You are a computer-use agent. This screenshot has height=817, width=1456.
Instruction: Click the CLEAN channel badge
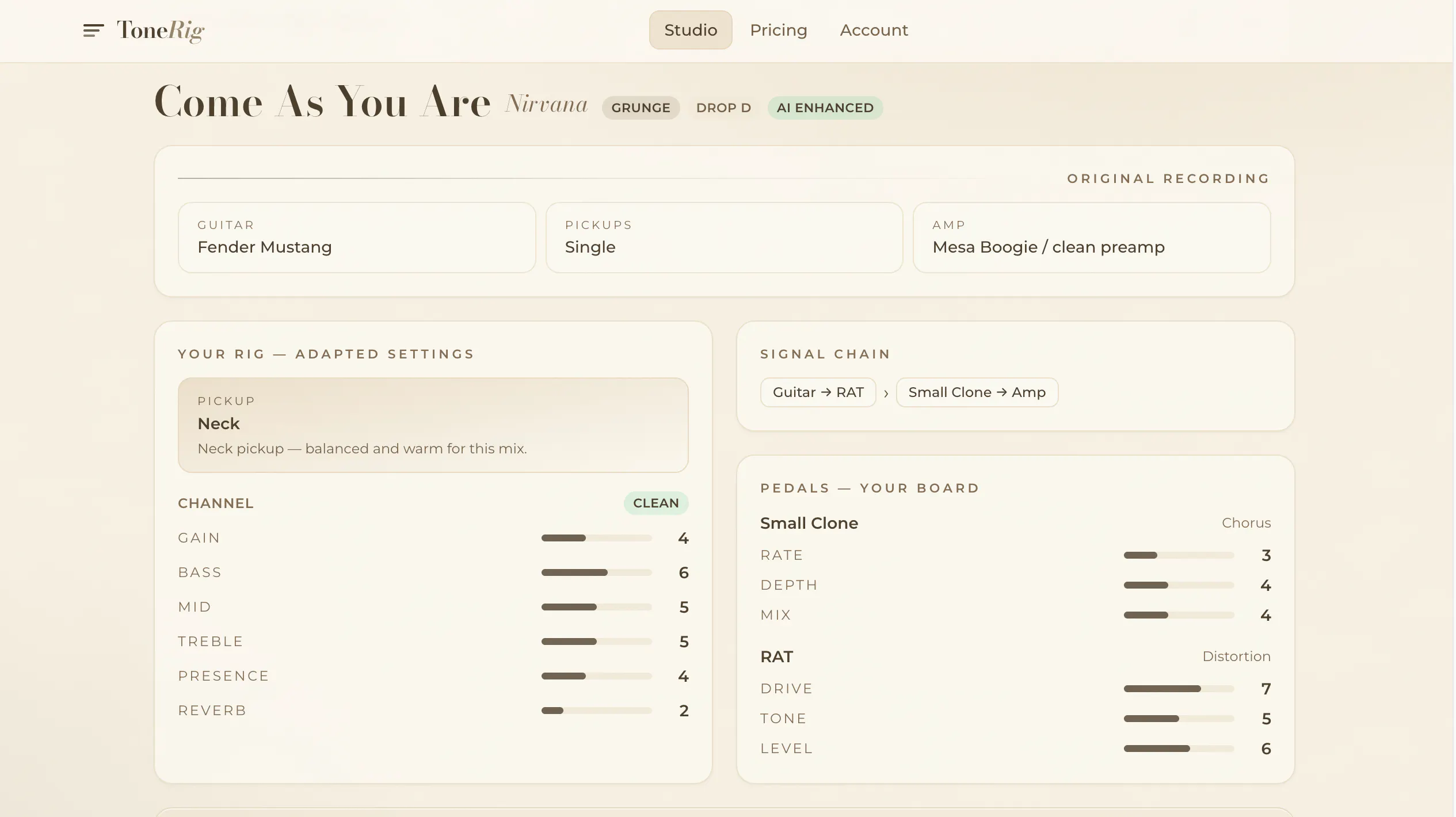point(656,503)
